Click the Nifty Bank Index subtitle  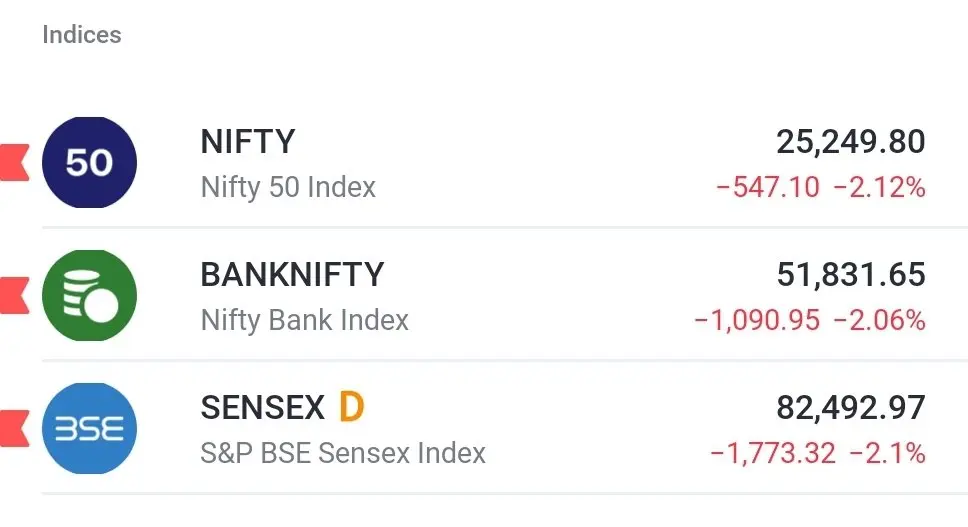pyautogui.click(x=304, y=320)
